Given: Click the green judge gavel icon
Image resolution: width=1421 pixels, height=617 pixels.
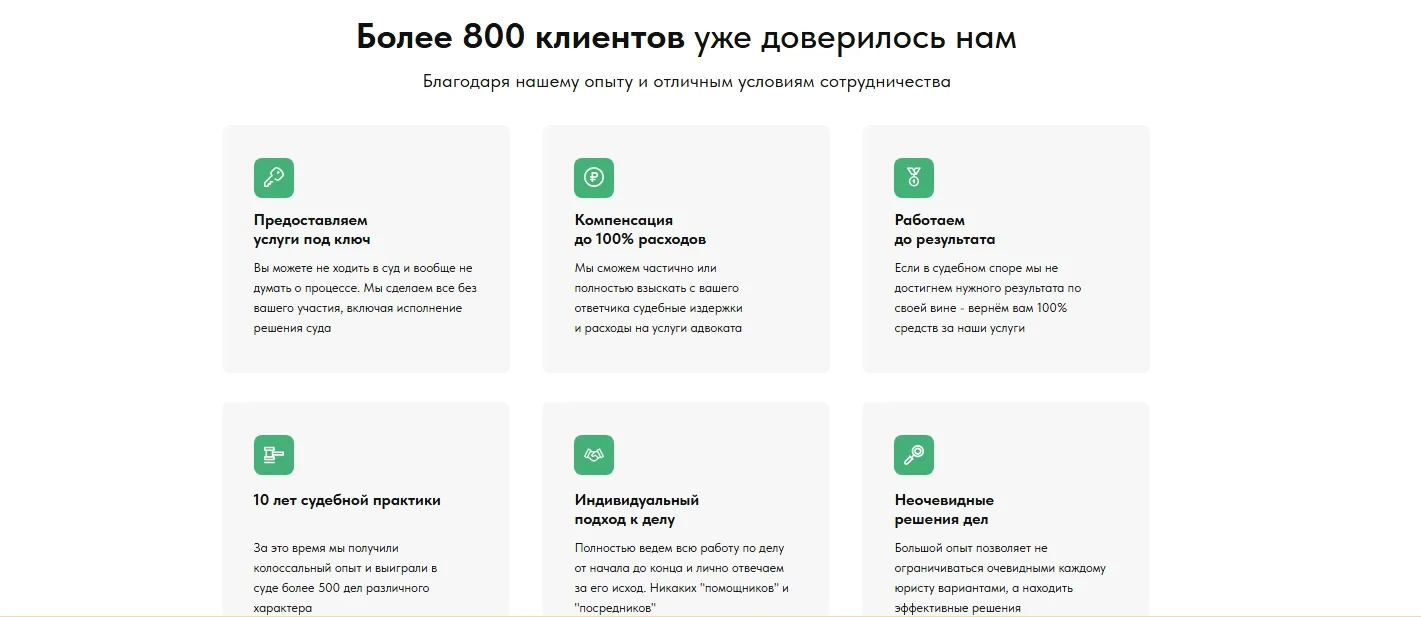Looking at the screenshot, I should click(x=274, y=455).
